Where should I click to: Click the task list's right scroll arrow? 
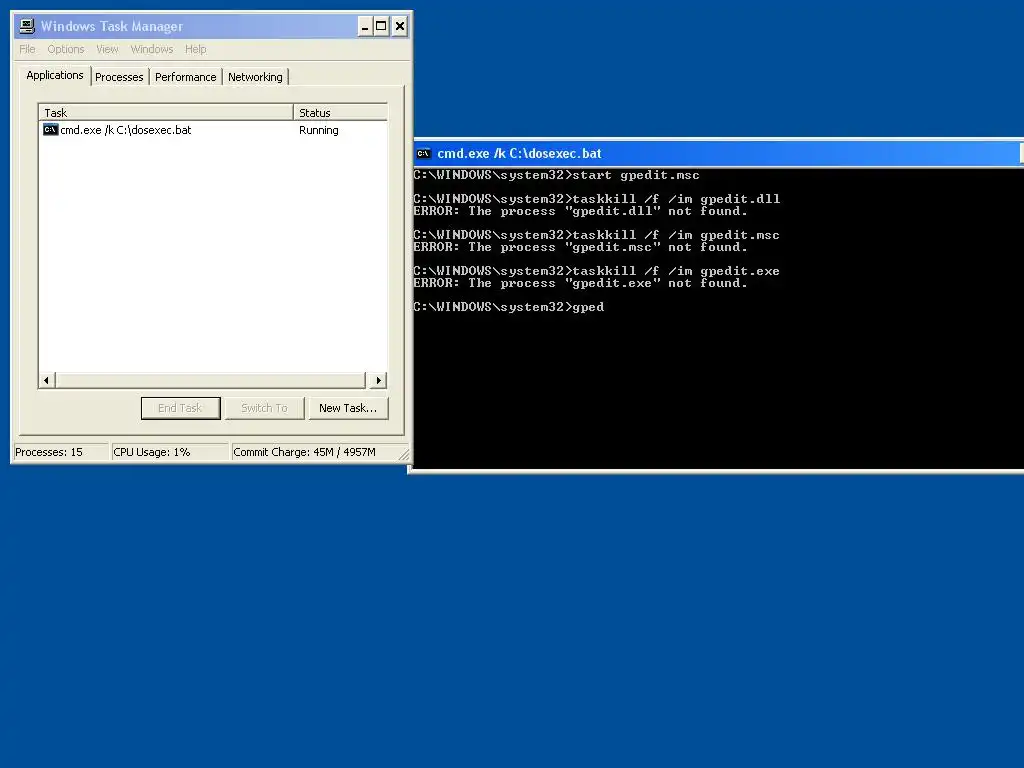[x=378, y=380]
